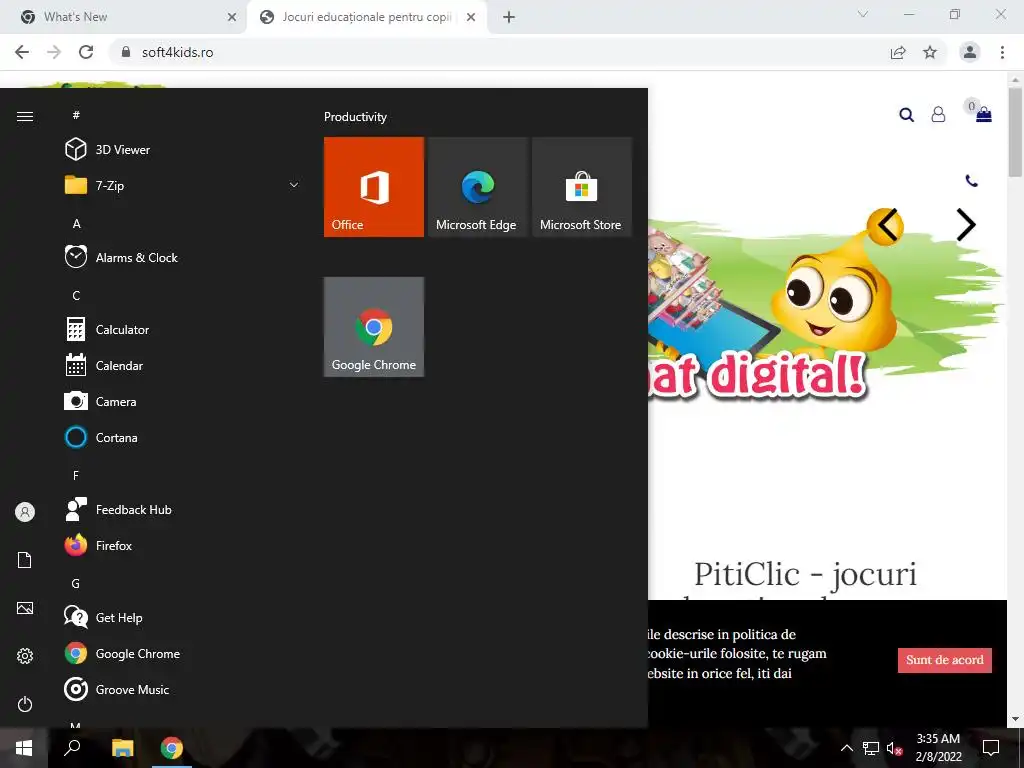
Task: Go to next banner slide arrow
Action: coord(966,225)
